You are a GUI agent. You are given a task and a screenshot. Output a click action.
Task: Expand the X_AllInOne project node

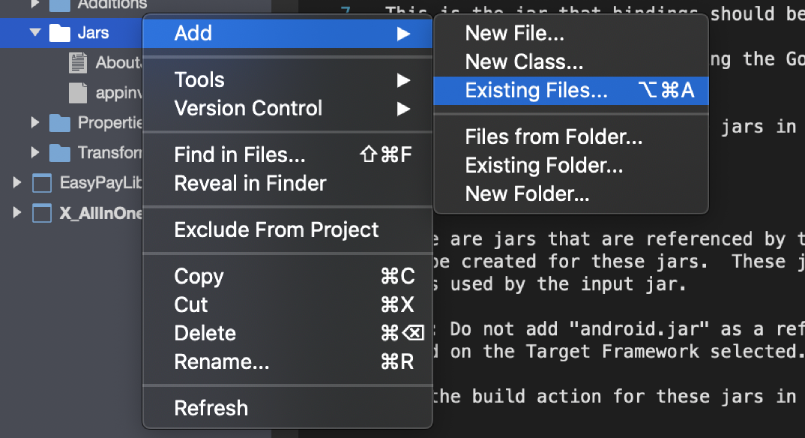[17, 212]
